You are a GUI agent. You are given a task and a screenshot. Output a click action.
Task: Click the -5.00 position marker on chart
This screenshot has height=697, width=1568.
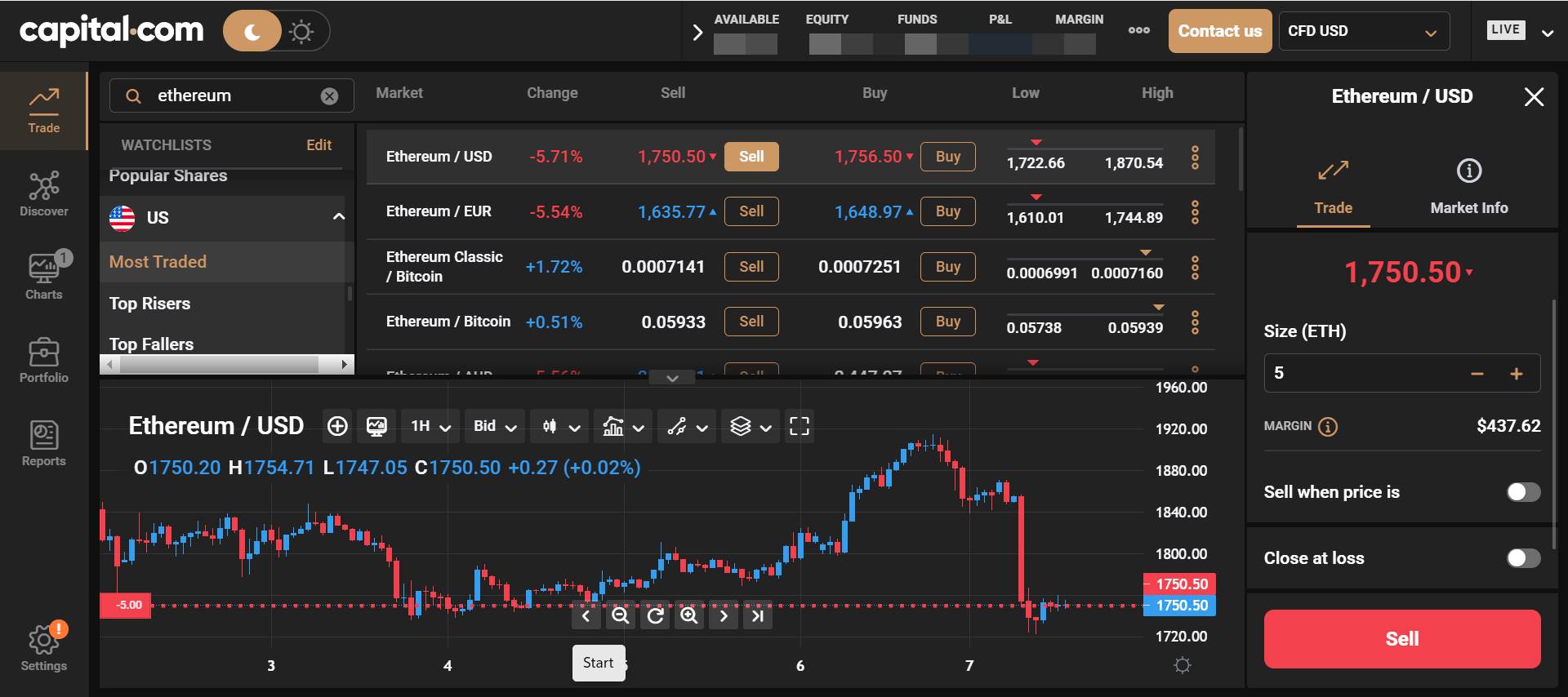pyautogui.click(x=126, y=606)
